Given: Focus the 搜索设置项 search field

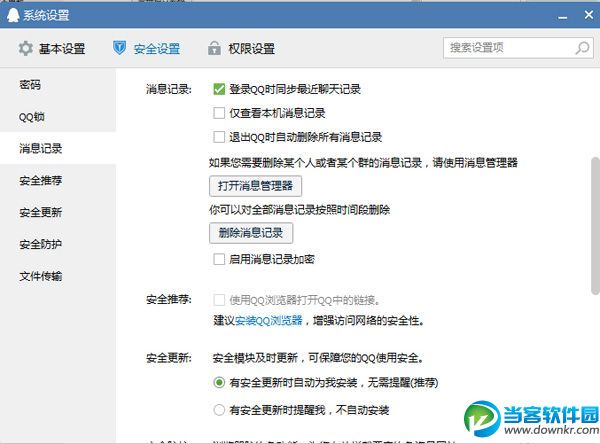Looking at the screenshot, I should [x=518, y=48].
